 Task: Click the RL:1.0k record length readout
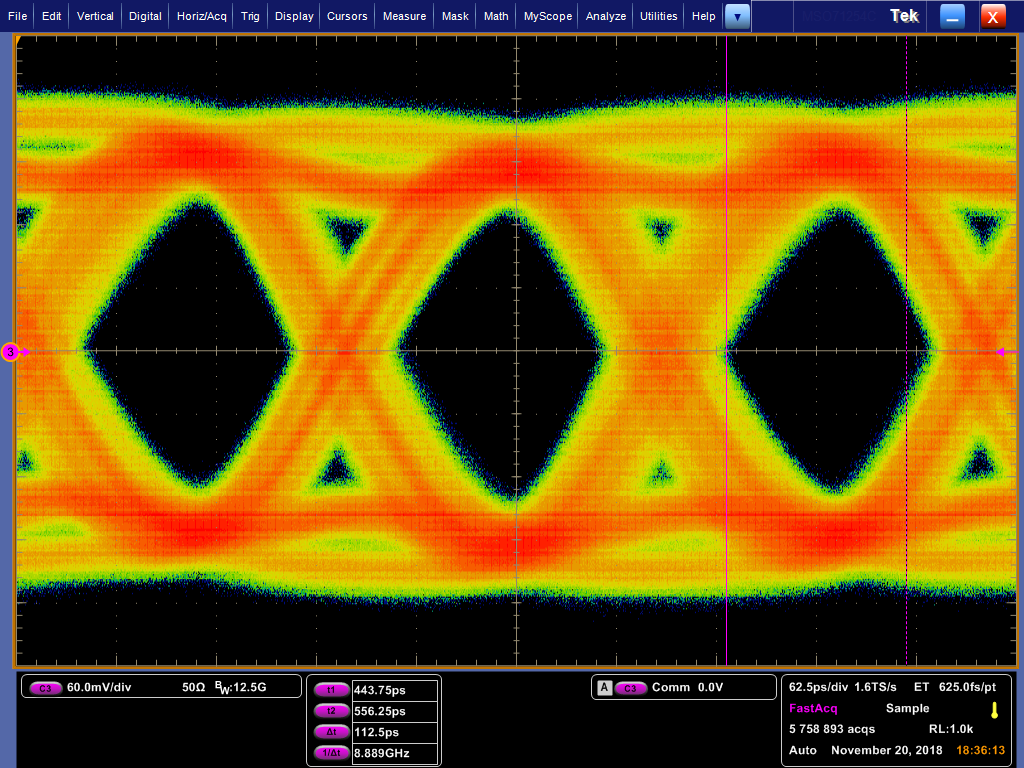951,729
